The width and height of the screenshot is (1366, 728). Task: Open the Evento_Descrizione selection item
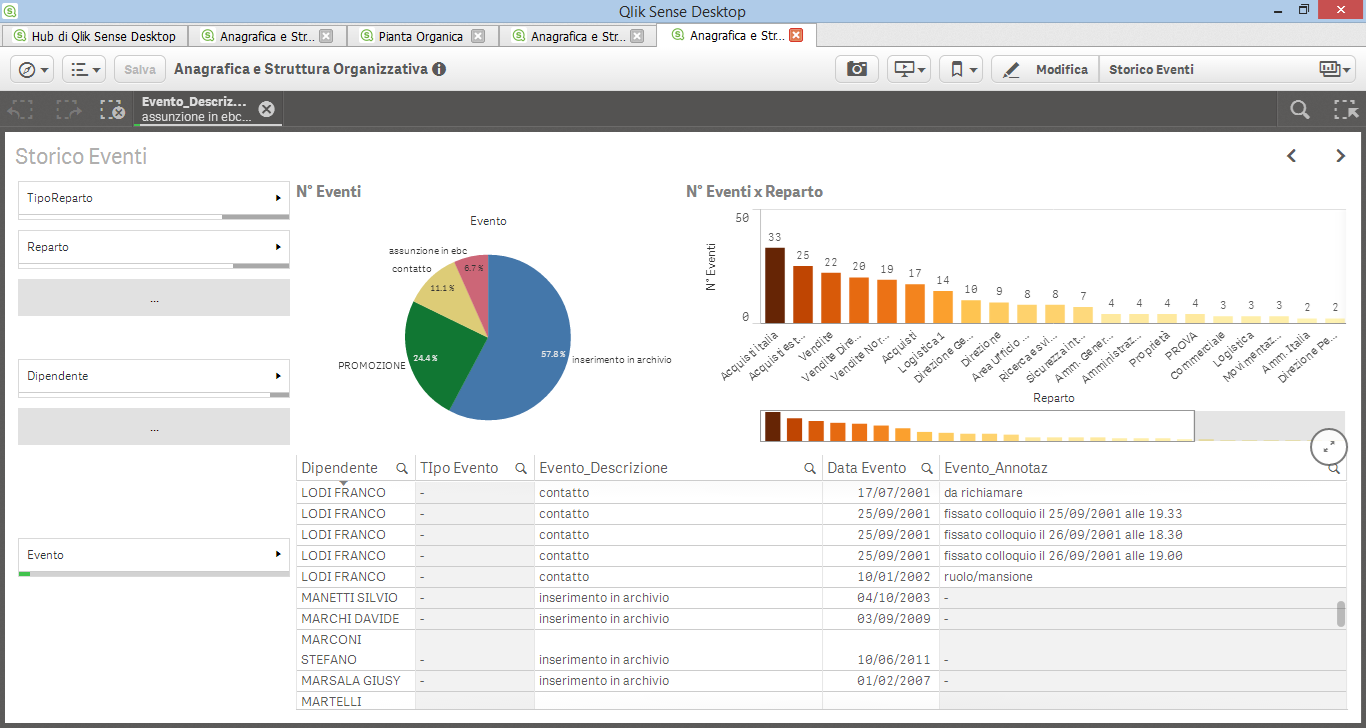(x=198, y=109)
